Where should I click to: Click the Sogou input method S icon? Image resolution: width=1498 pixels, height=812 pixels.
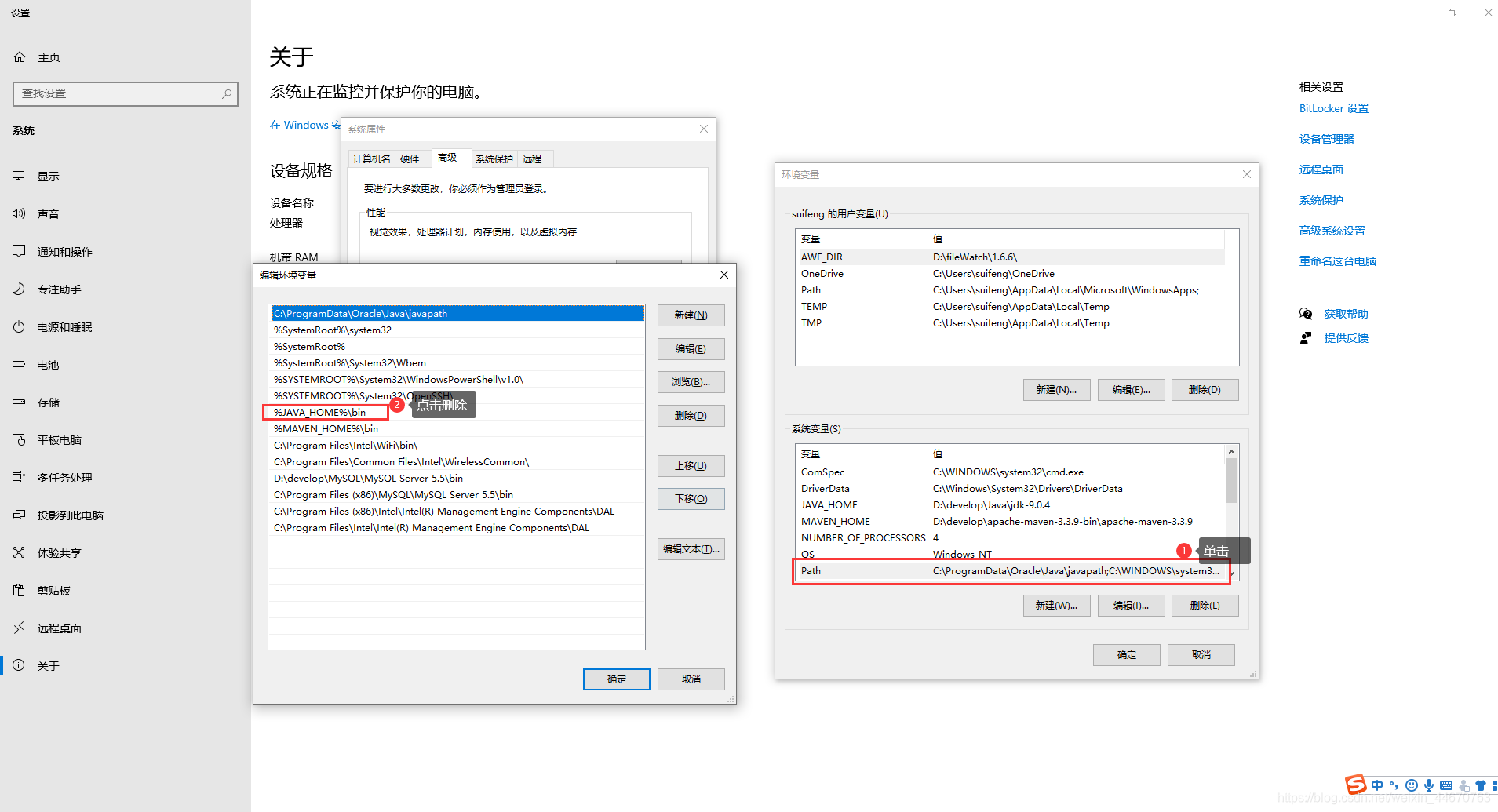coord(1356,785)
